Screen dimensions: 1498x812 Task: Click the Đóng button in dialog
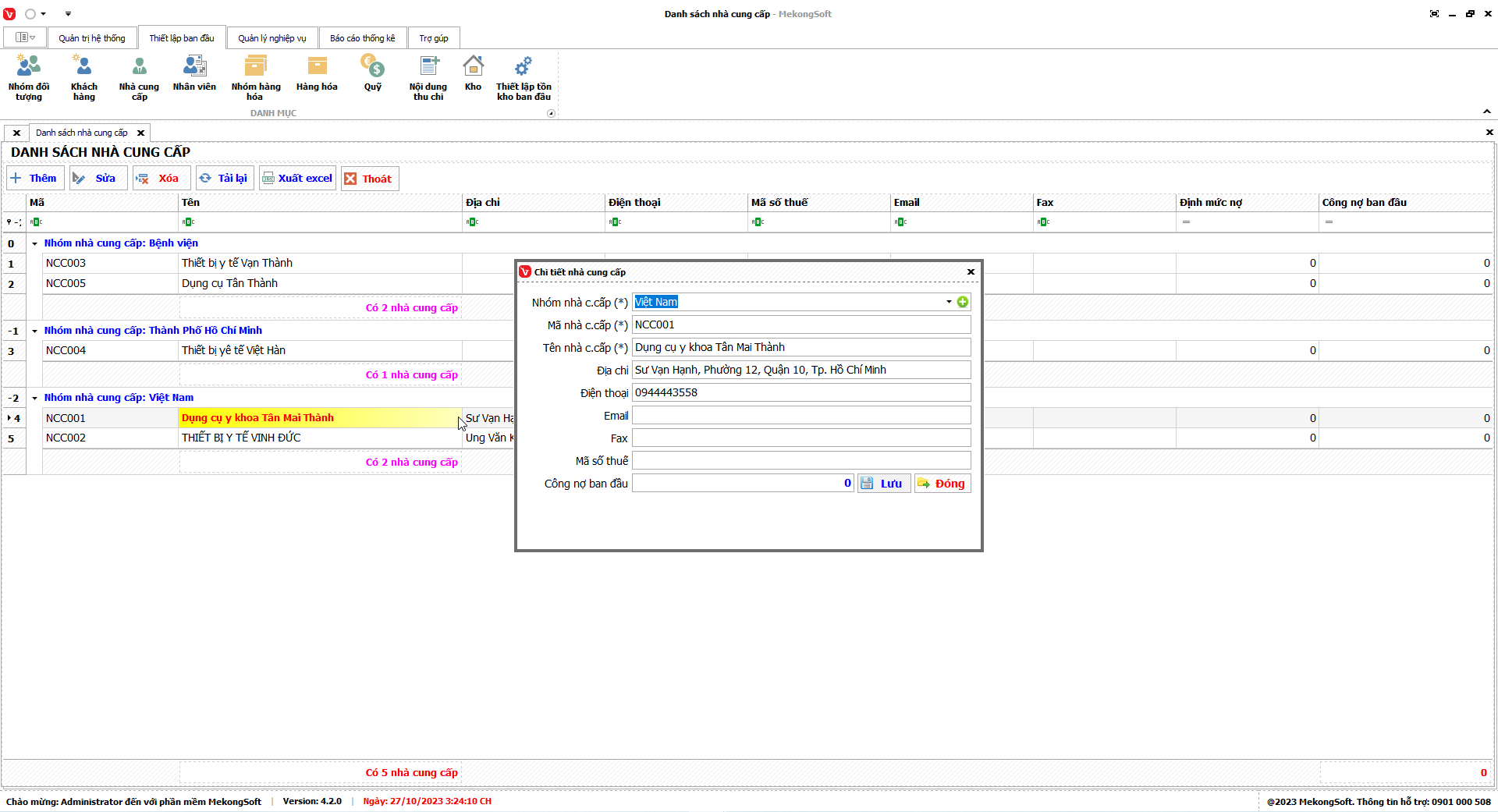coord(942,484)
